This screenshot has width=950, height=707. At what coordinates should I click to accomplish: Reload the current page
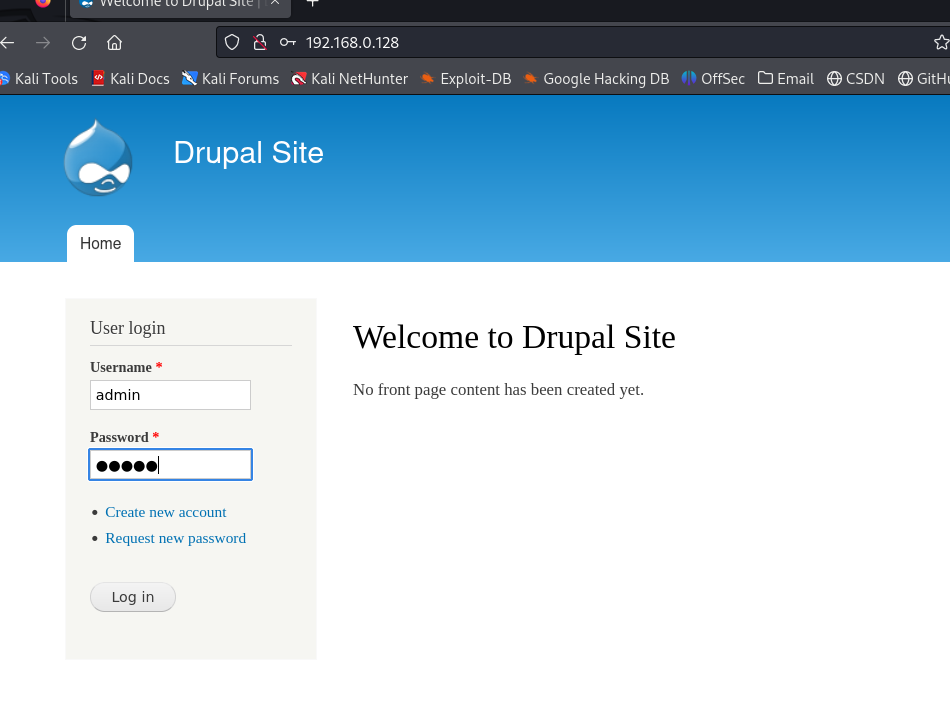[79, 43]
